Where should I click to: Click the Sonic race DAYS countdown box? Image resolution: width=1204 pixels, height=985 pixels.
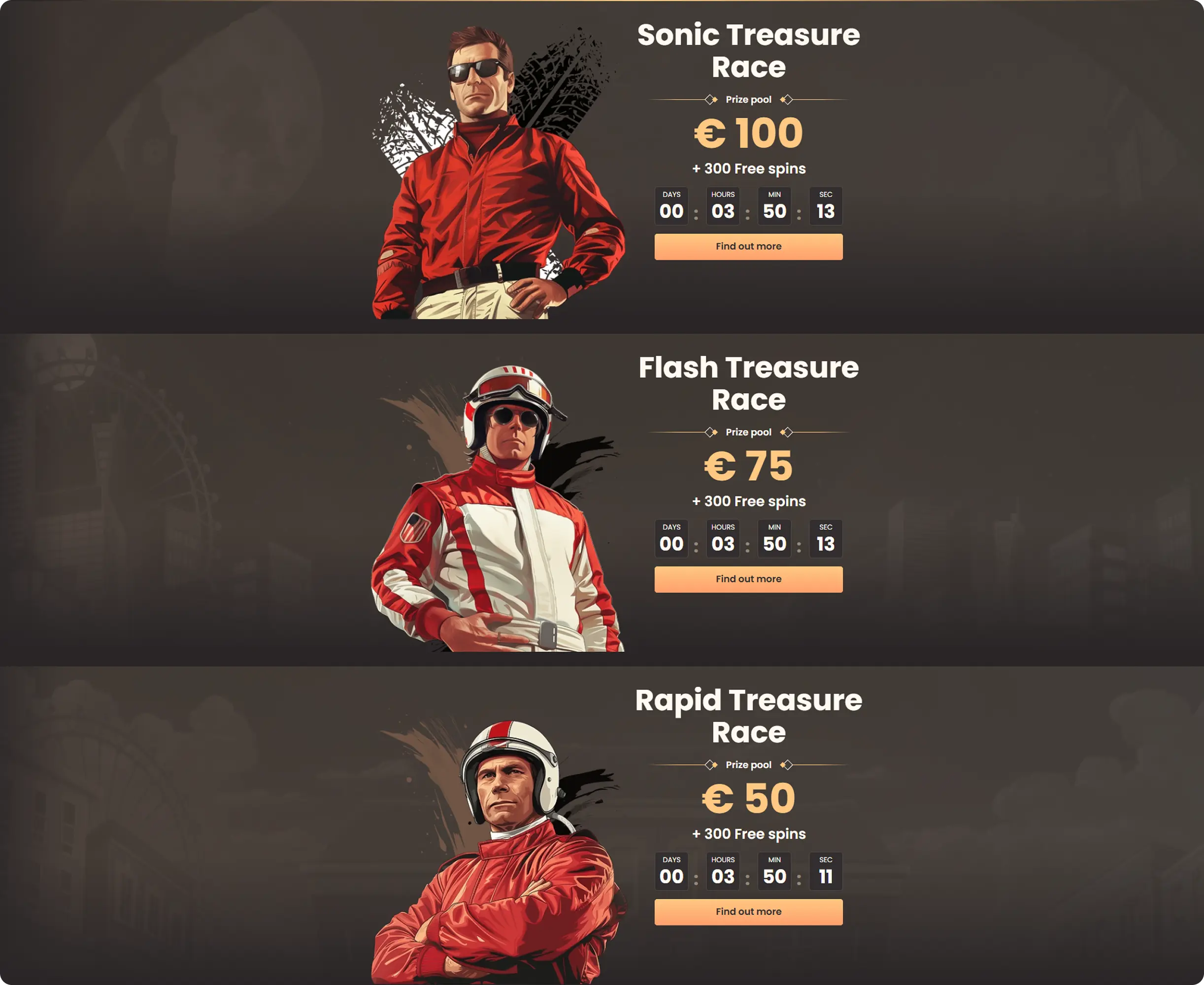click(x=671, y=206)
